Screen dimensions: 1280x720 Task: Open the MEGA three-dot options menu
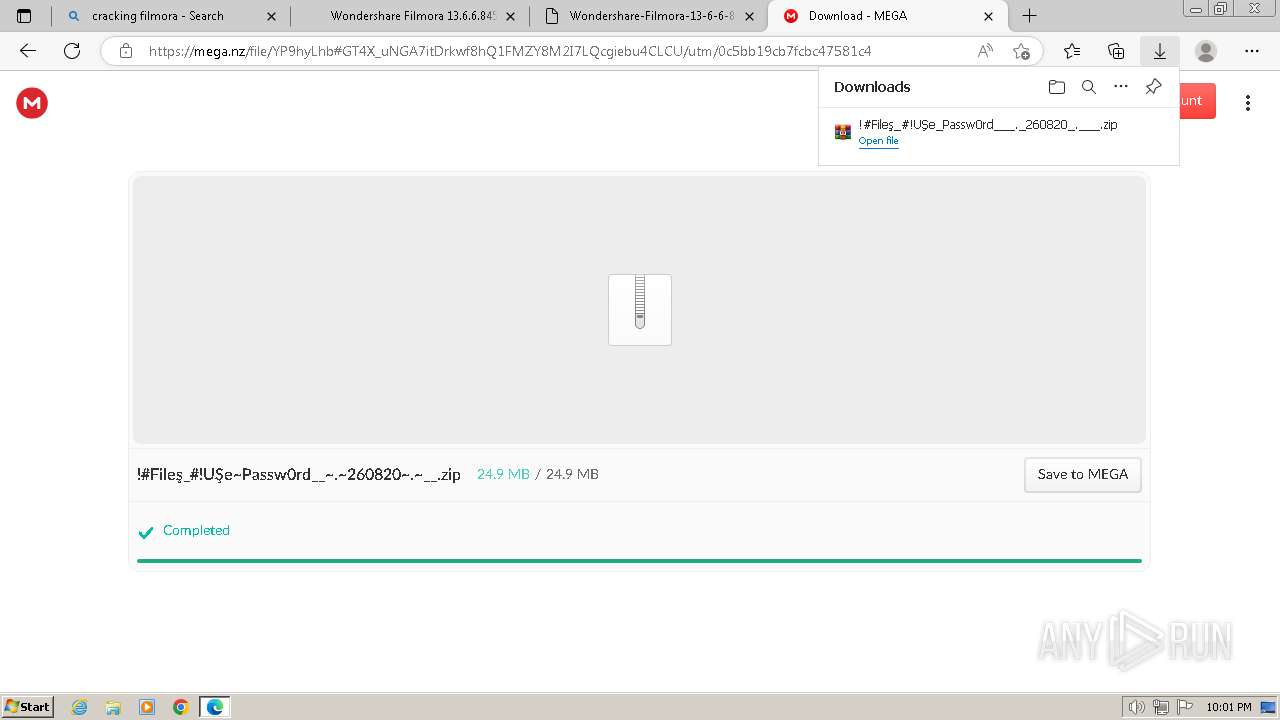coord(1247,103)
